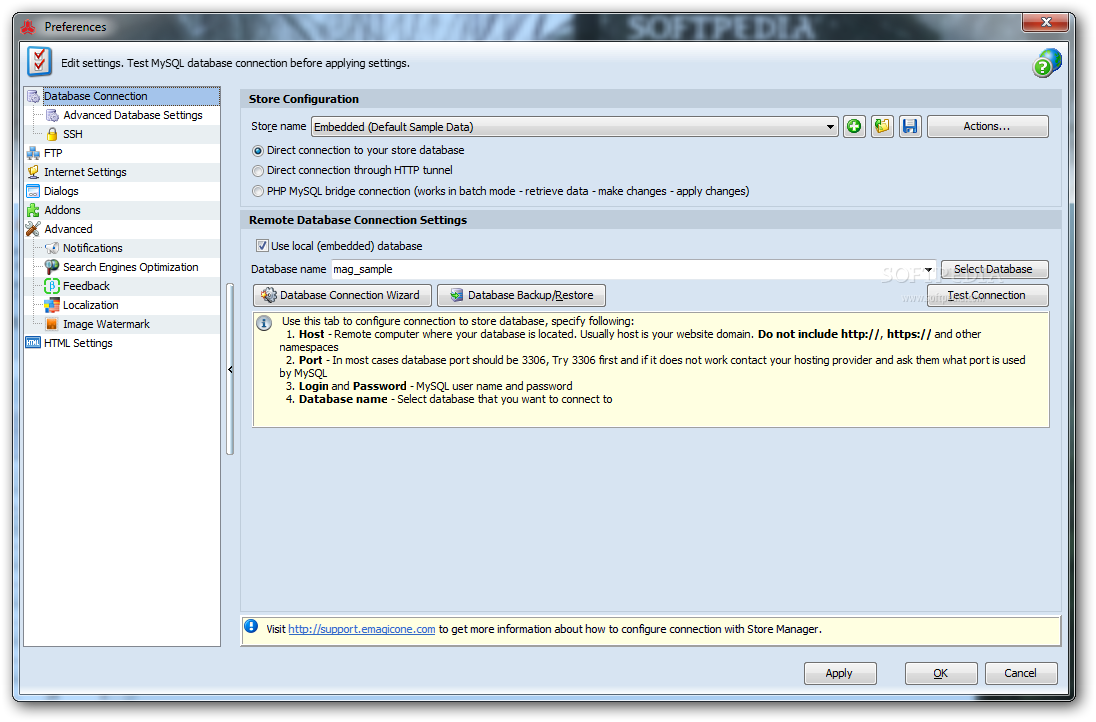Click the Database Connection tree icon
Viewport: 1096px width, 722px height.
click(33, 96)
